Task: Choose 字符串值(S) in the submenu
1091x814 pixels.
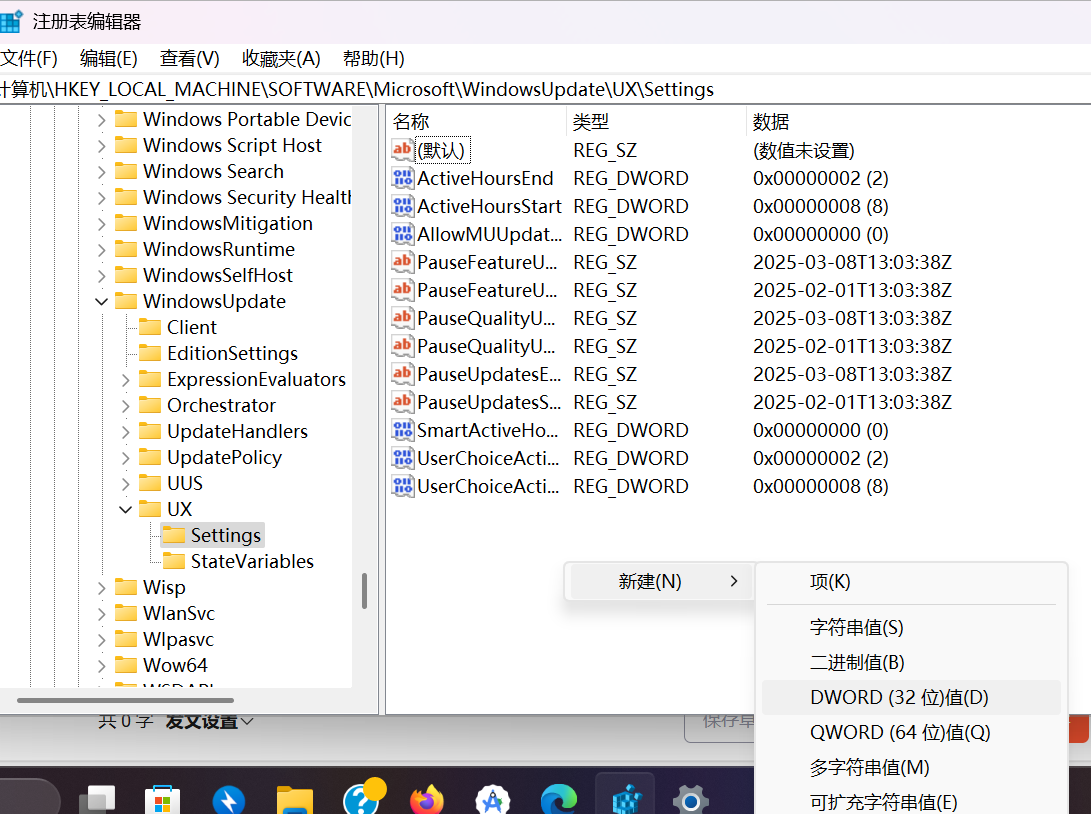Action: click(911, 628)
